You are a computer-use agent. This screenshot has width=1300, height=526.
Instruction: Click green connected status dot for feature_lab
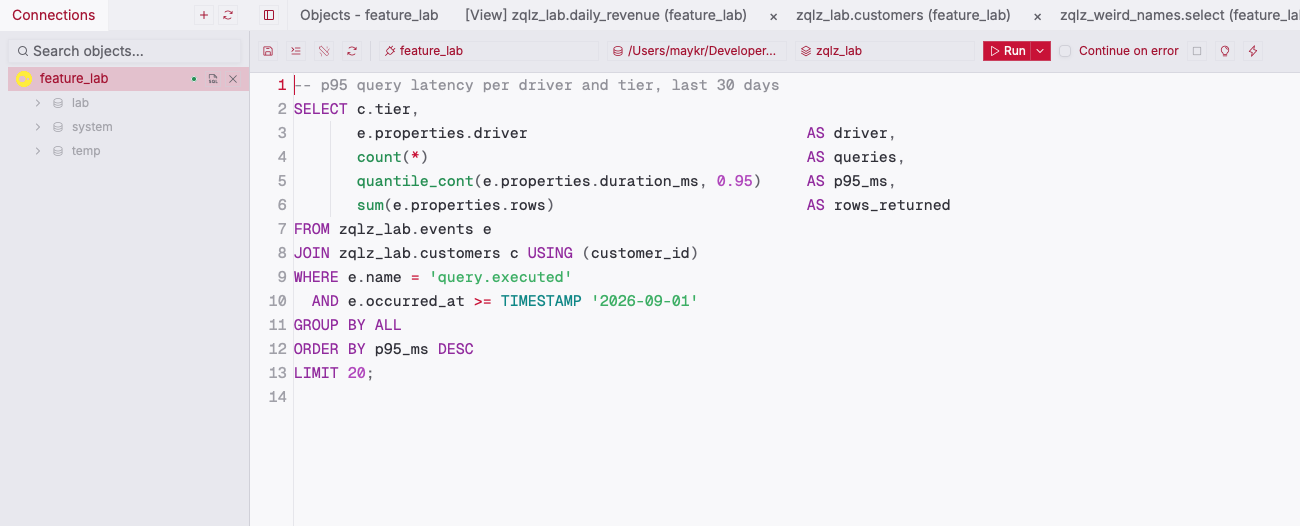coord(194,79)
